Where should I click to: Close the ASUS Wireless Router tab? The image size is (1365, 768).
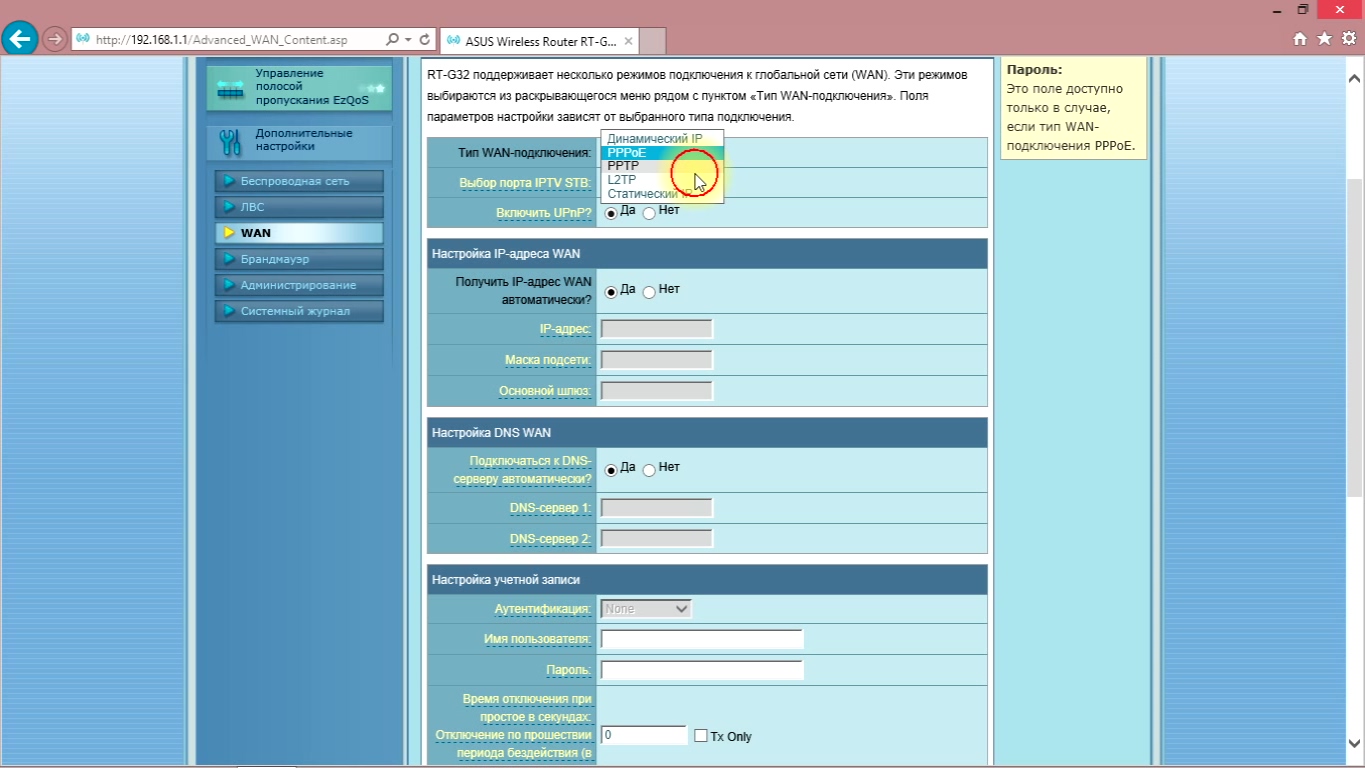tap(628, 41)
